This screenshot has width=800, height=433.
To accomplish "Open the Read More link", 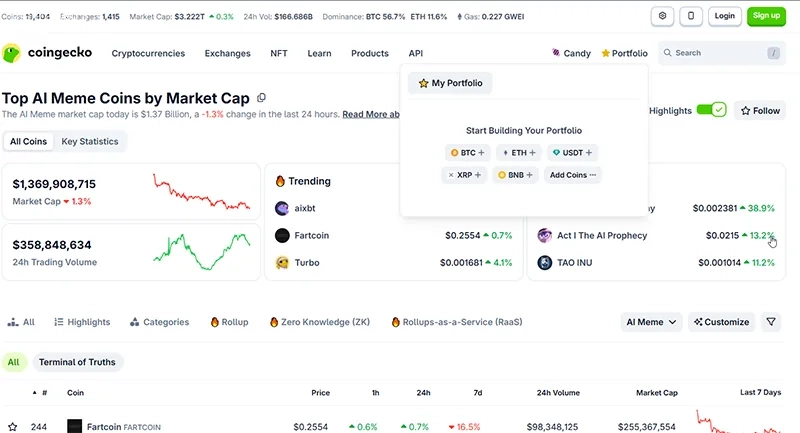I will (x=371, y=114).
